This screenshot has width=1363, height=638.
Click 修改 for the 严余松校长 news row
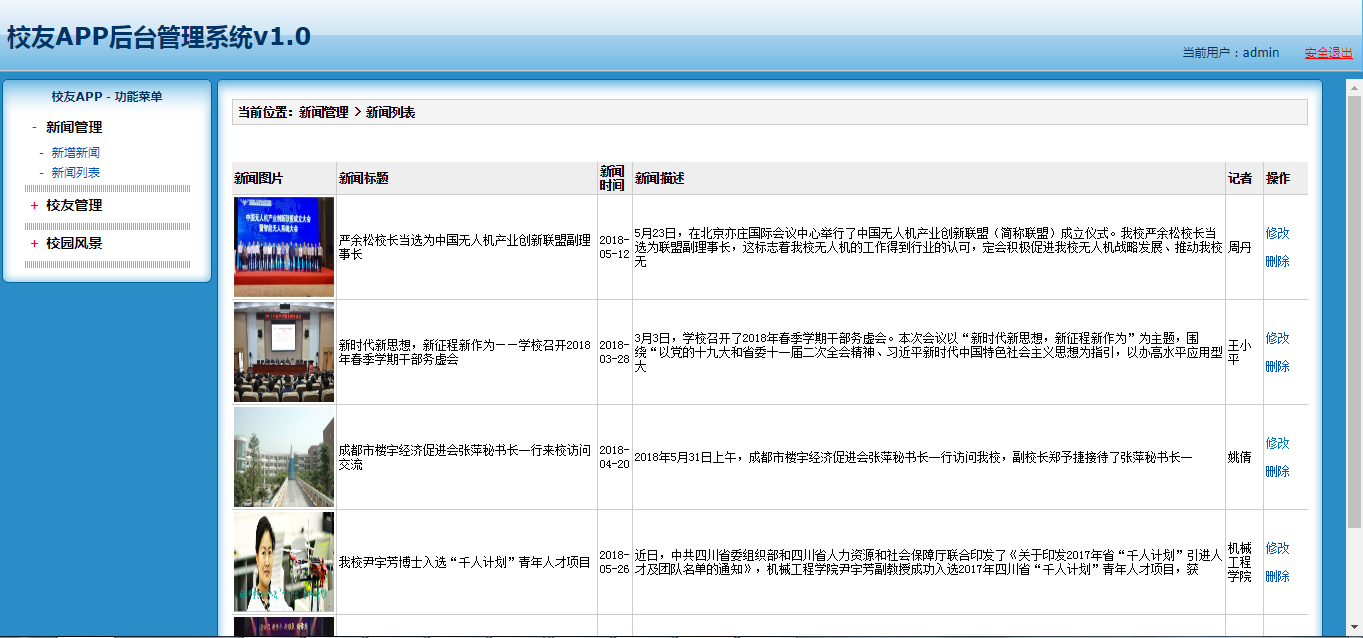(1277, 233)
